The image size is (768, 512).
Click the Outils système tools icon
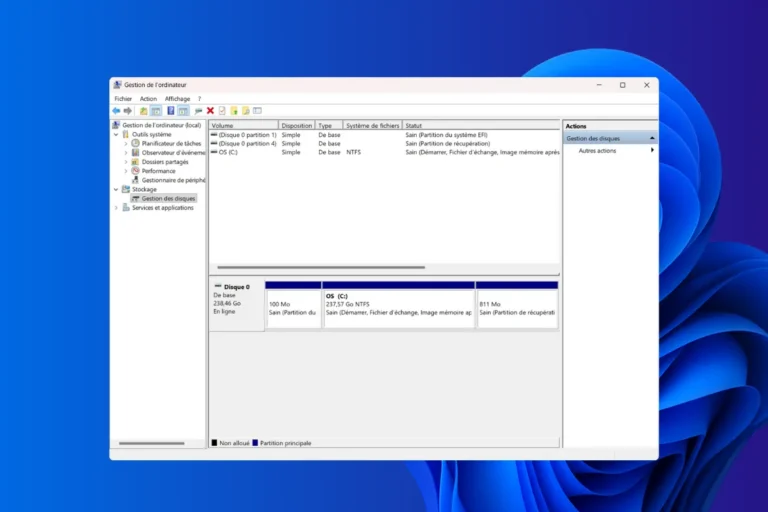[x=126, y=134]
